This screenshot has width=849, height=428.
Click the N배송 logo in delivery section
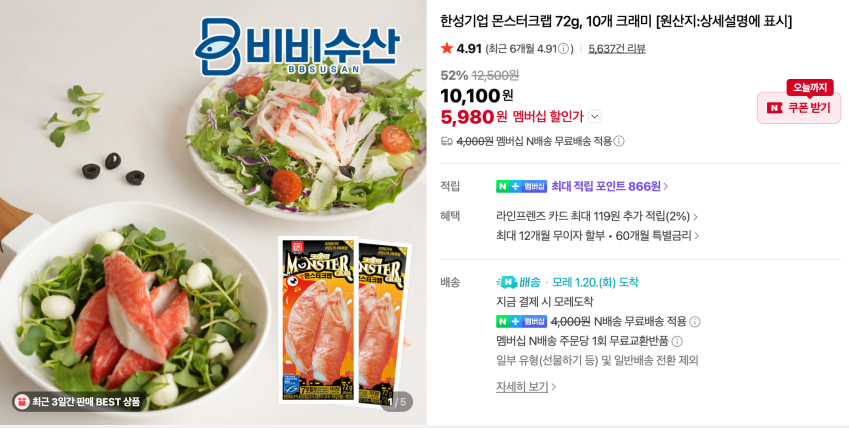(x=518, y=282)
